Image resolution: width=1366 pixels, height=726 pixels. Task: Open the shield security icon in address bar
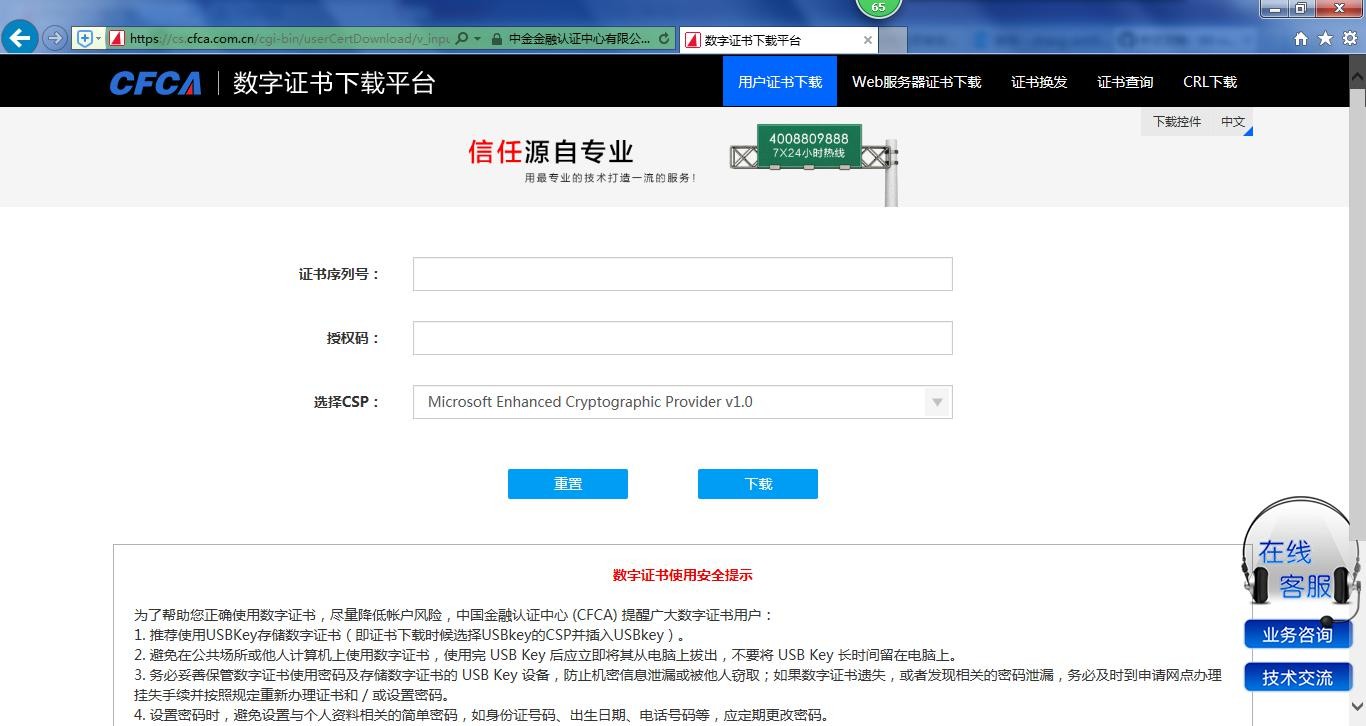point(84,39)
